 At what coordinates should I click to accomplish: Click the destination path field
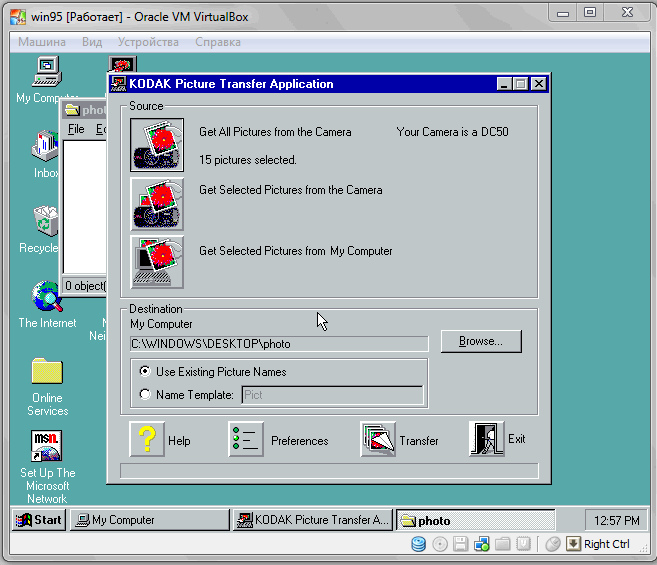coord(279,344)
